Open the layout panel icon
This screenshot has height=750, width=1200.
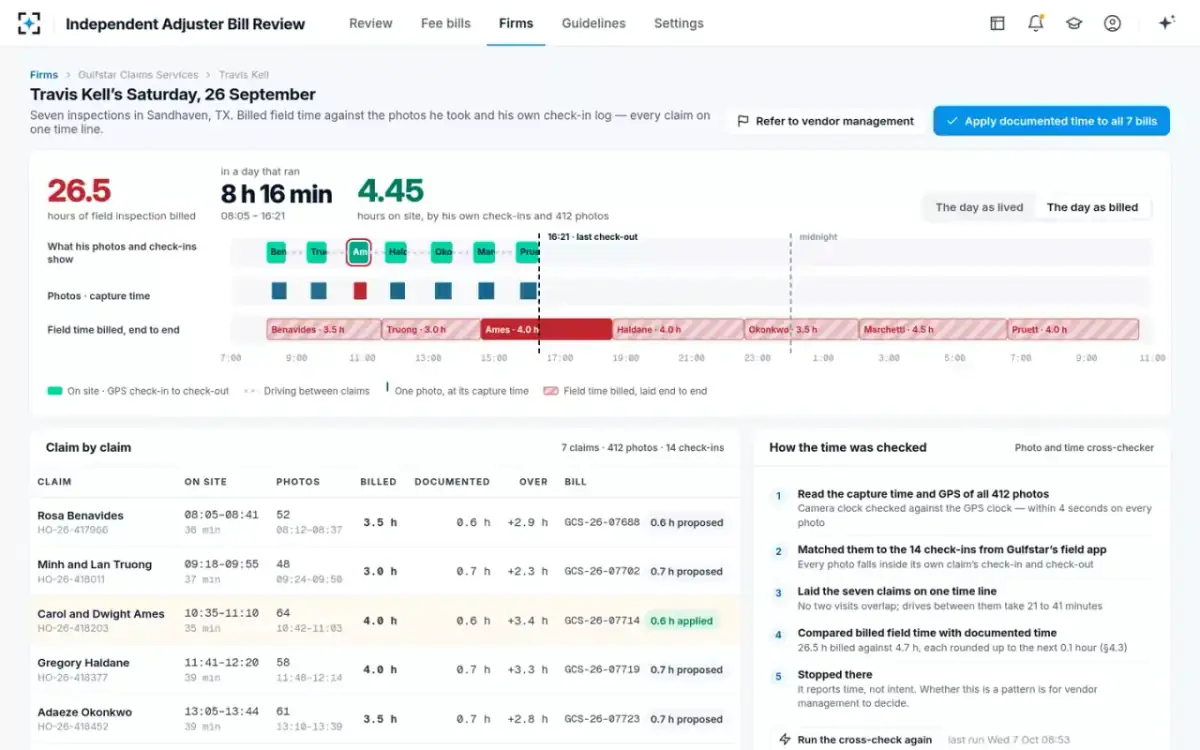click(997, 23)
